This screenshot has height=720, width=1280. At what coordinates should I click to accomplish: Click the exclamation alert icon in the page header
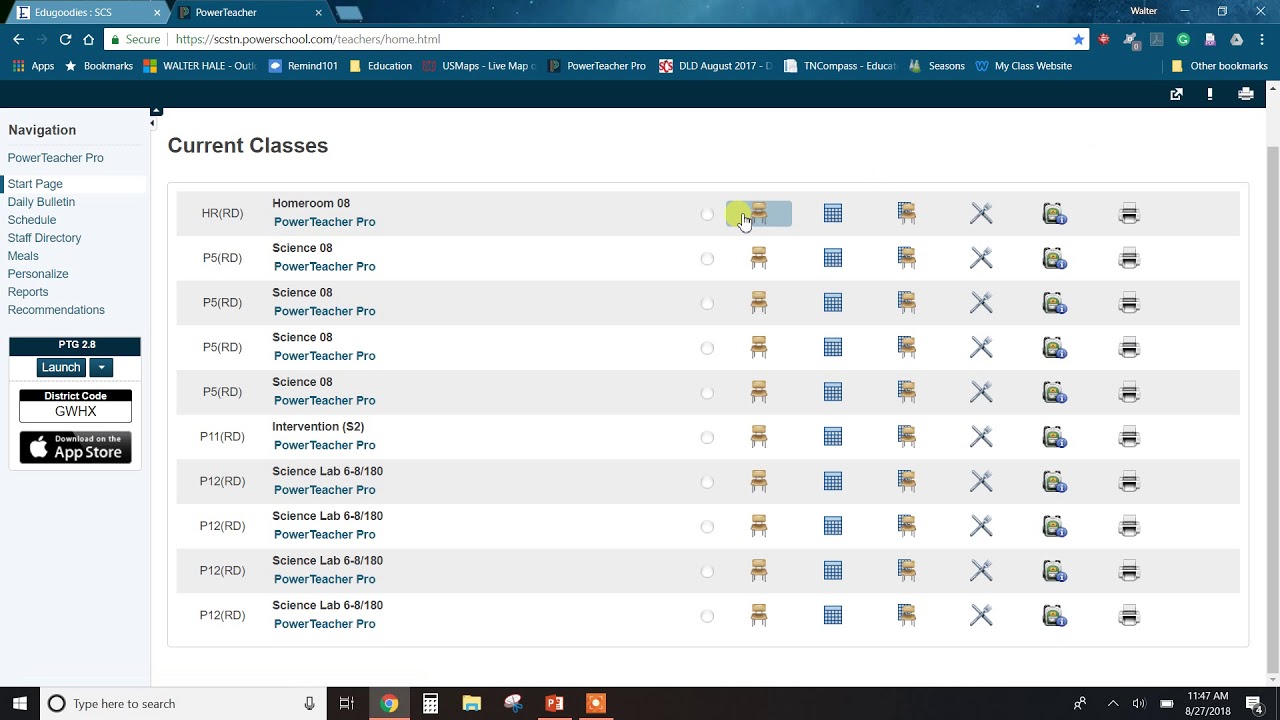click(x=1210, y=94)
